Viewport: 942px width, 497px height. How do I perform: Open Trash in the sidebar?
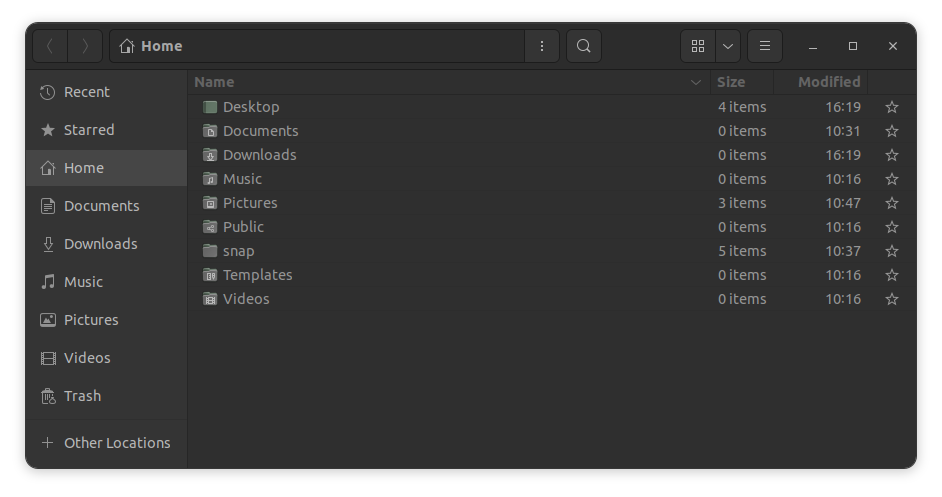coord(106,396)
